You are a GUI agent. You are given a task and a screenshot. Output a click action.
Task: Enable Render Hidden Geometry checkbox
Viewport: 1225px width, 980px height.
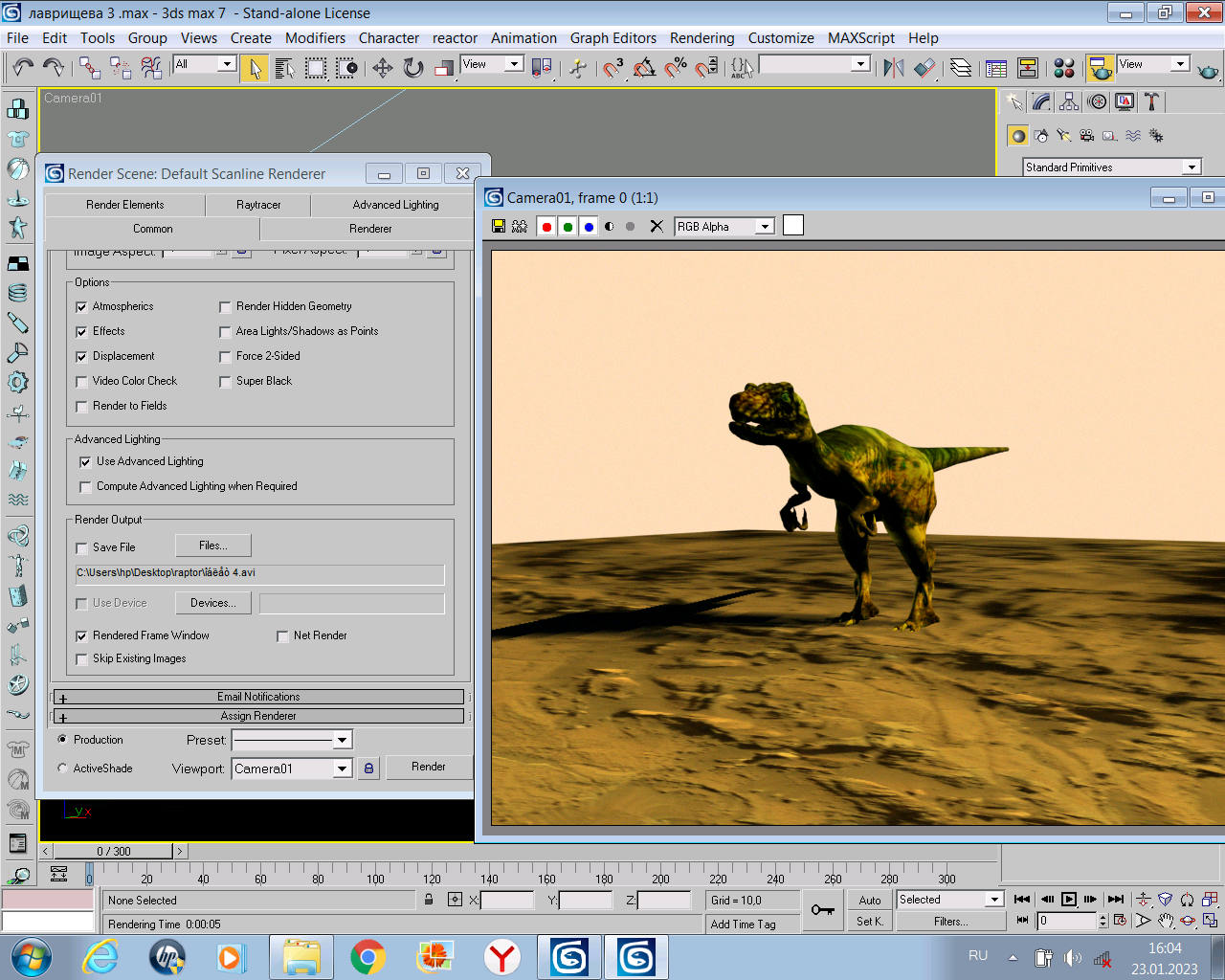click(225, 307)
